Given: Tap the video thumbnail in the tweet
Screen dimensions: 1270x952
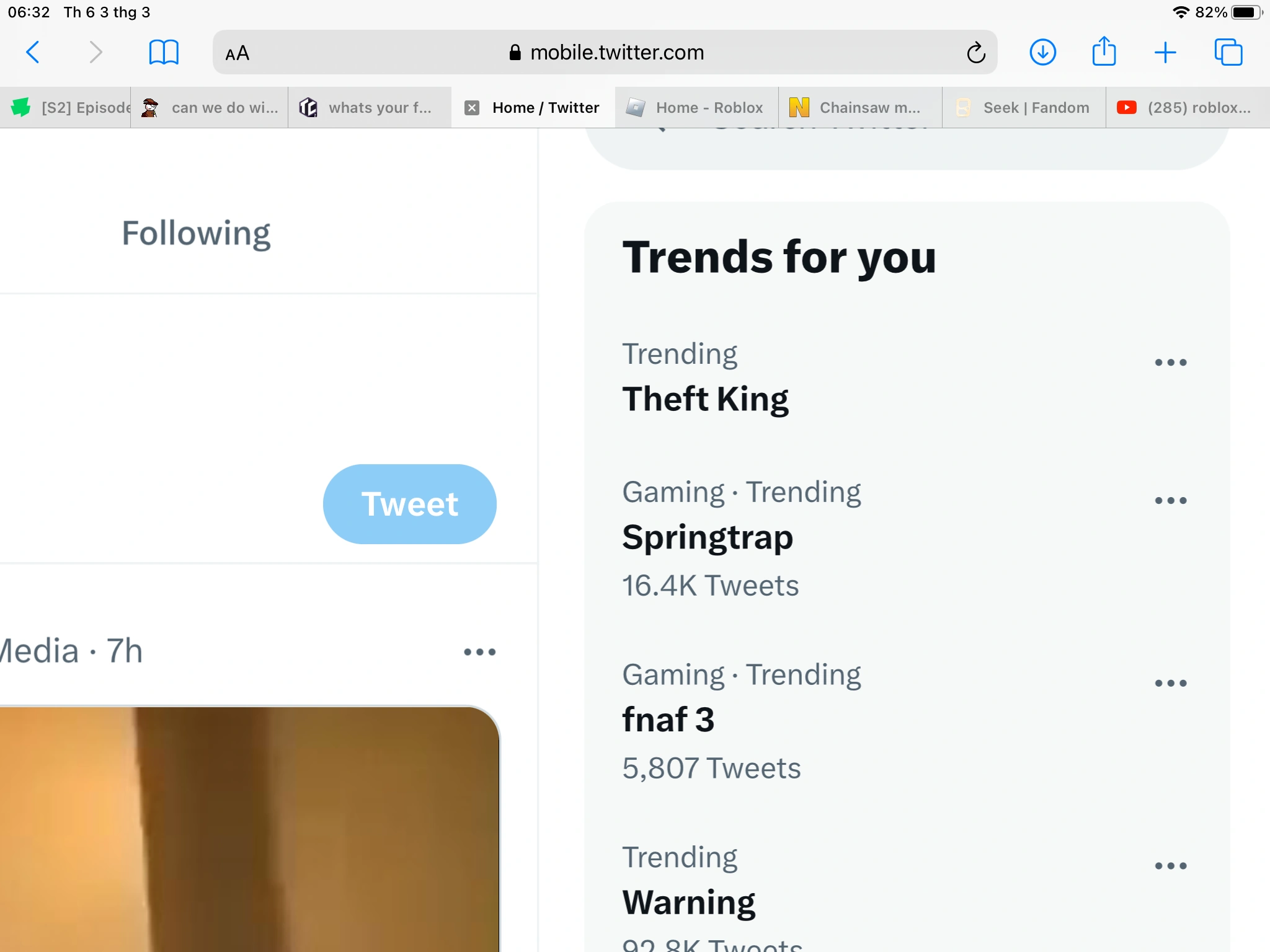Looking at the screenshot, I should click(x=248, y=837).
